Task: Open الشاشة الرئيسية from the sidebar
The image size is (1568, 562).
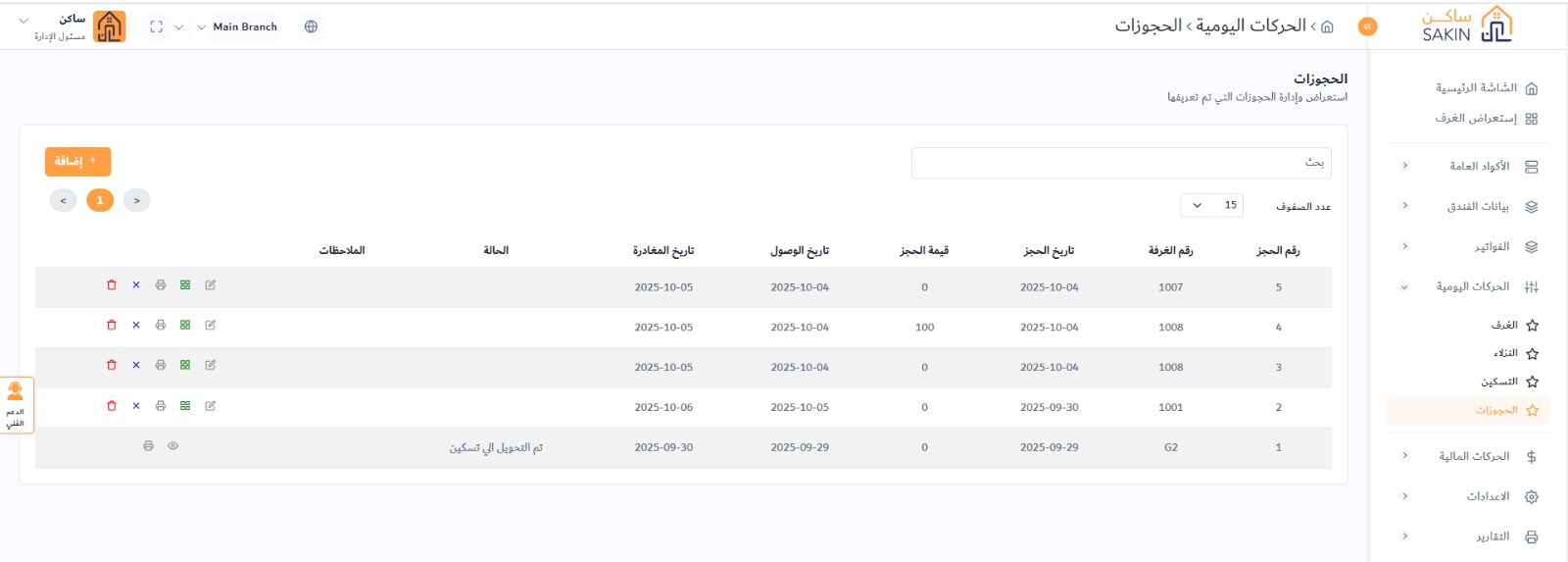Action: click(1476, 88)
